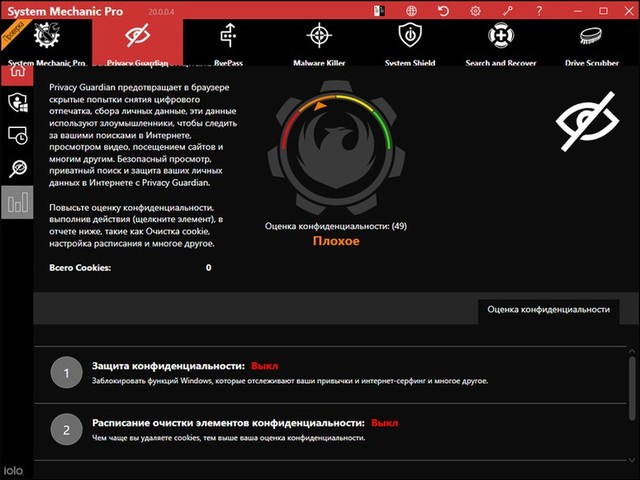Toggle Защита конфиденциальности Выкл status
Screen dimensions: 640x480
[264, 366]
